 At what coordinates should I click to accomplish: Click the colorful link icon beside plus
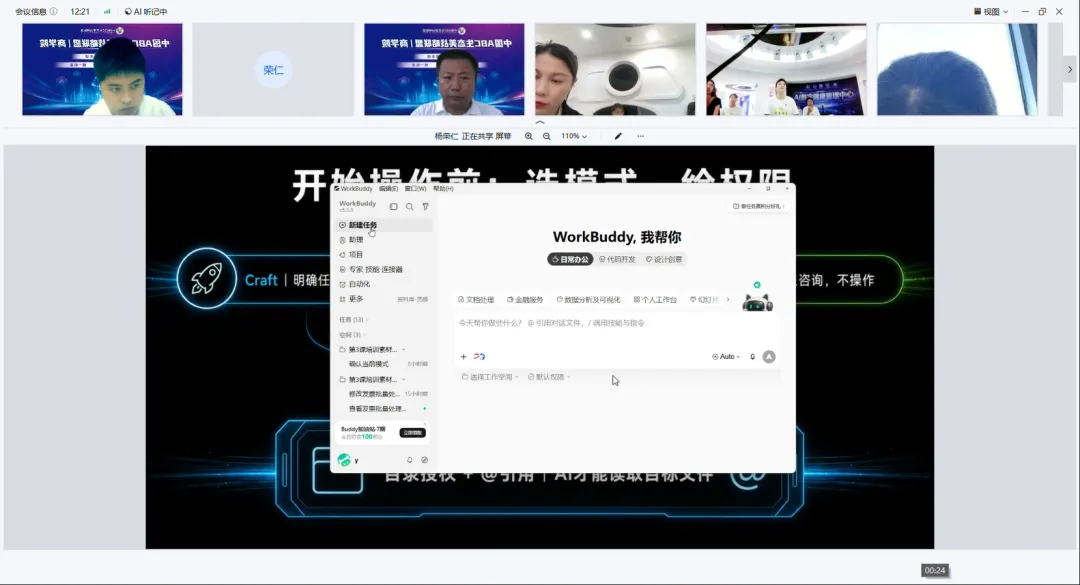479,357
